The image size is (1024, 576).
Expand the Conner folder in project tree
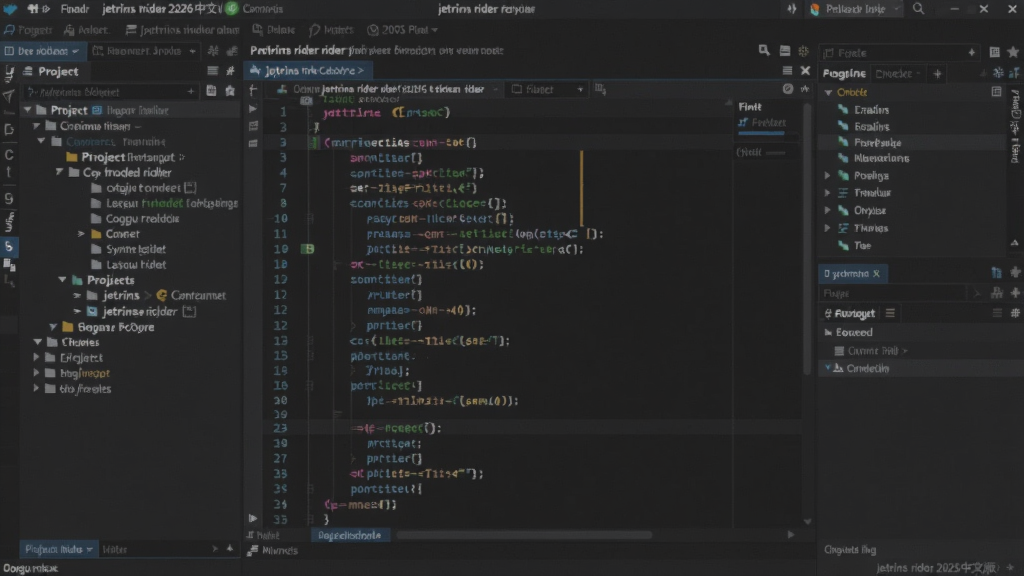[82, 234]
